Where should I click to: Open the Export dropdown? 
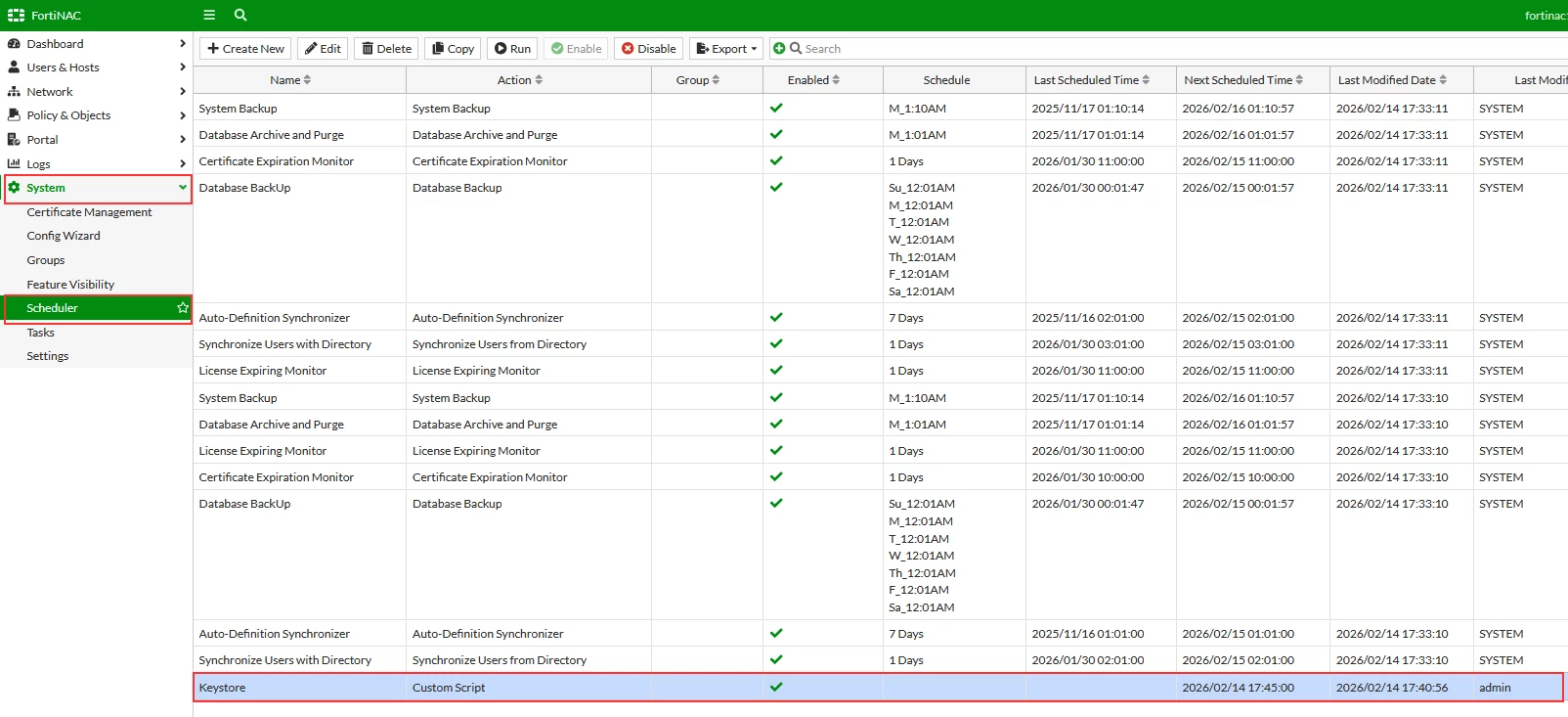click(726, 48)
